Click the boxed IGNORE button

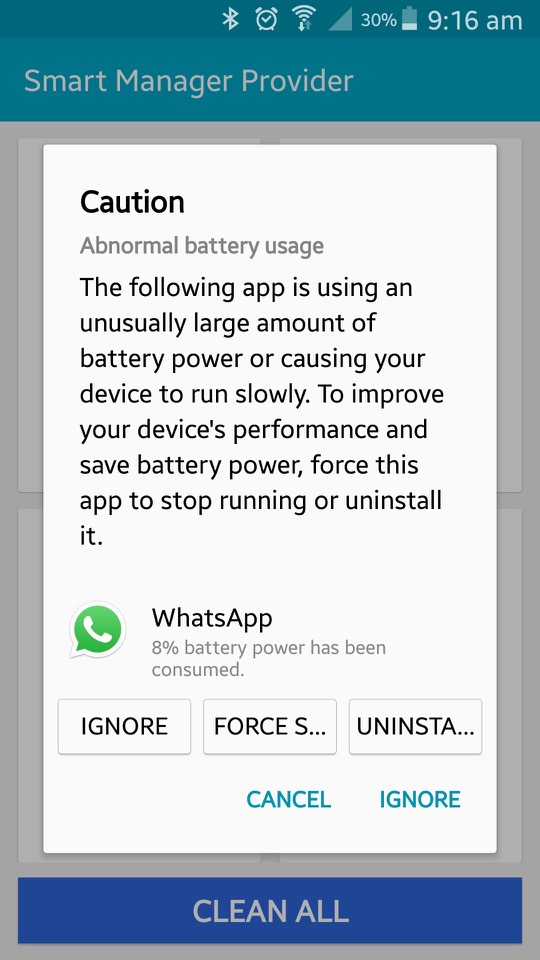(x=124, y=726)
